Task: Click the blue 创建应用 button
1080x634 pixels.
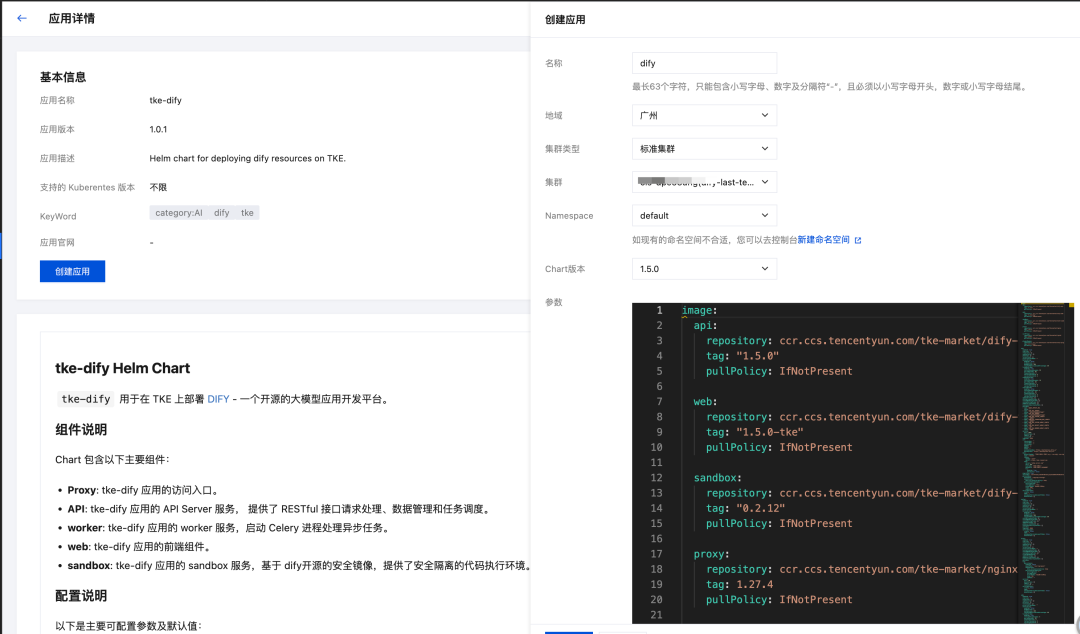Action: (x=72, y=271)
